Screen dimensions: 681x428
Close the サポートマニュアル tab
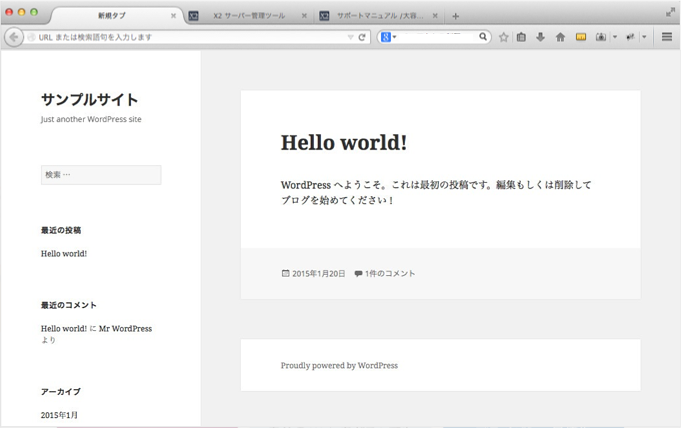click(435, 16)
